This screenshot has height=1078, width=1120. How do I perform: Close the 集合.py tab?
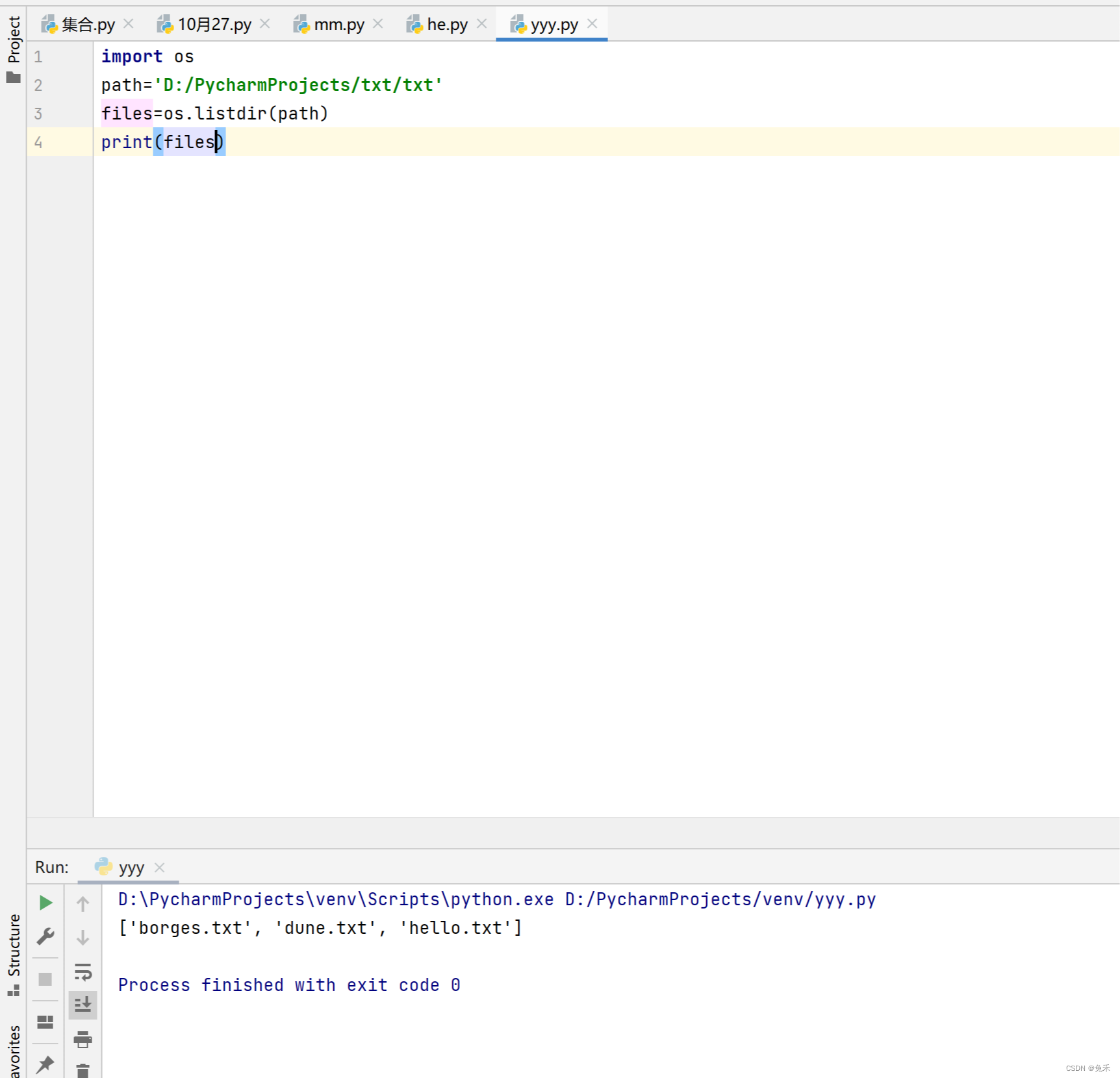[129, 24]
